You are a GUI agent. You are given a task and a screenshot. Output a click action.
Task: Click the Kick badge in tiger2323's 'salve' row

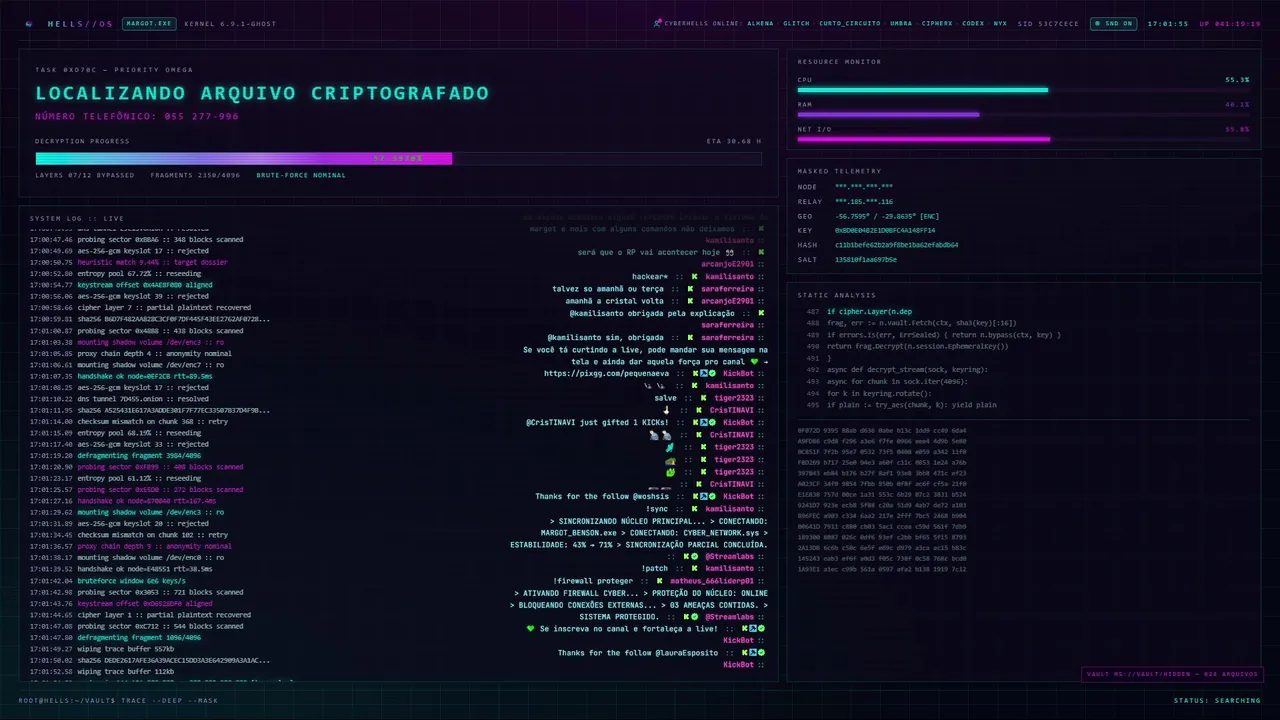point(704,398)
